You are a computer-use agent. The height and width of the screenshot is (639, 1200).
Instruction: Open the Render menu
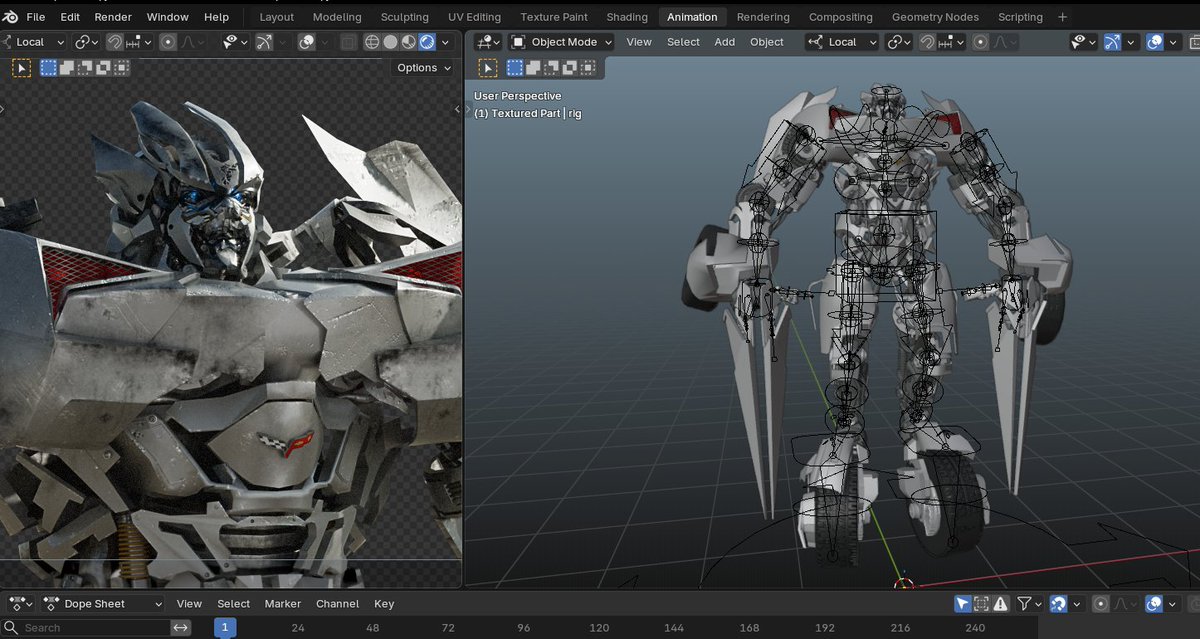point(112,16)
